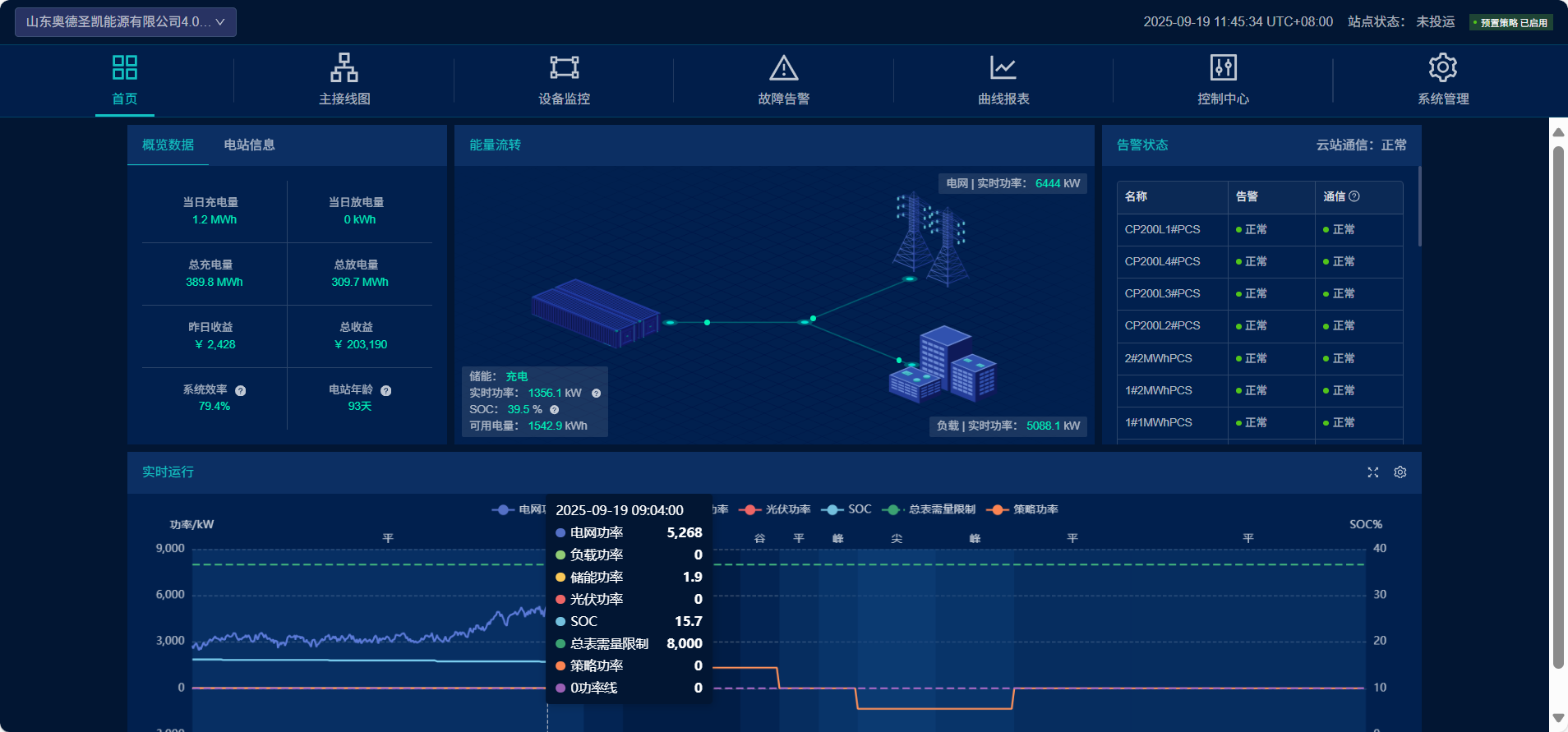Image resolution: width=1568 pixels, height=732 pixels.
Task: Click the help icon beside 电站年龄
Action: click(386, 391)
